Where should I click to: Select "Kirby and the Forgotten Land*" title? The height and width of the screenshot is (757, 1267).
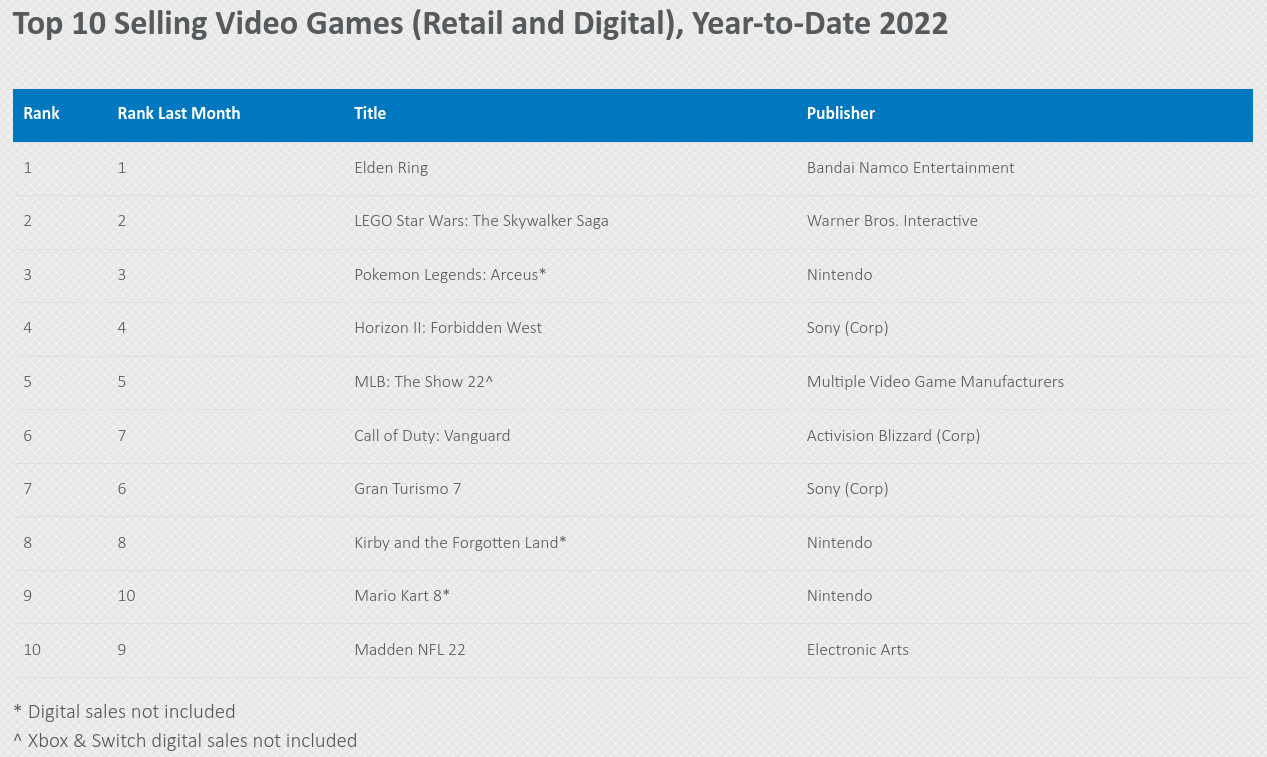460,543
